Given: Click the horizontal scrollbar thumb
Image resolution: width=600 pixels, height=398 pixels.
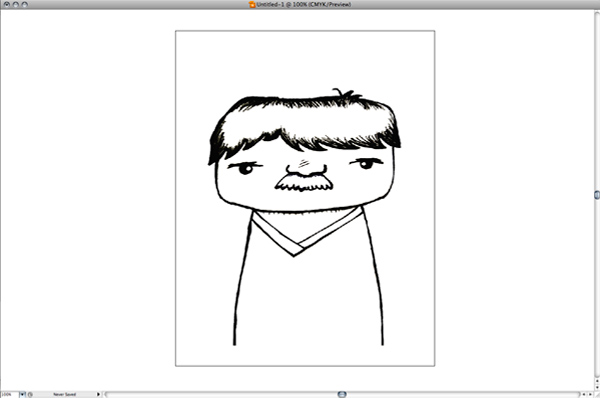Looking at the screenshot, I should 342,394.
